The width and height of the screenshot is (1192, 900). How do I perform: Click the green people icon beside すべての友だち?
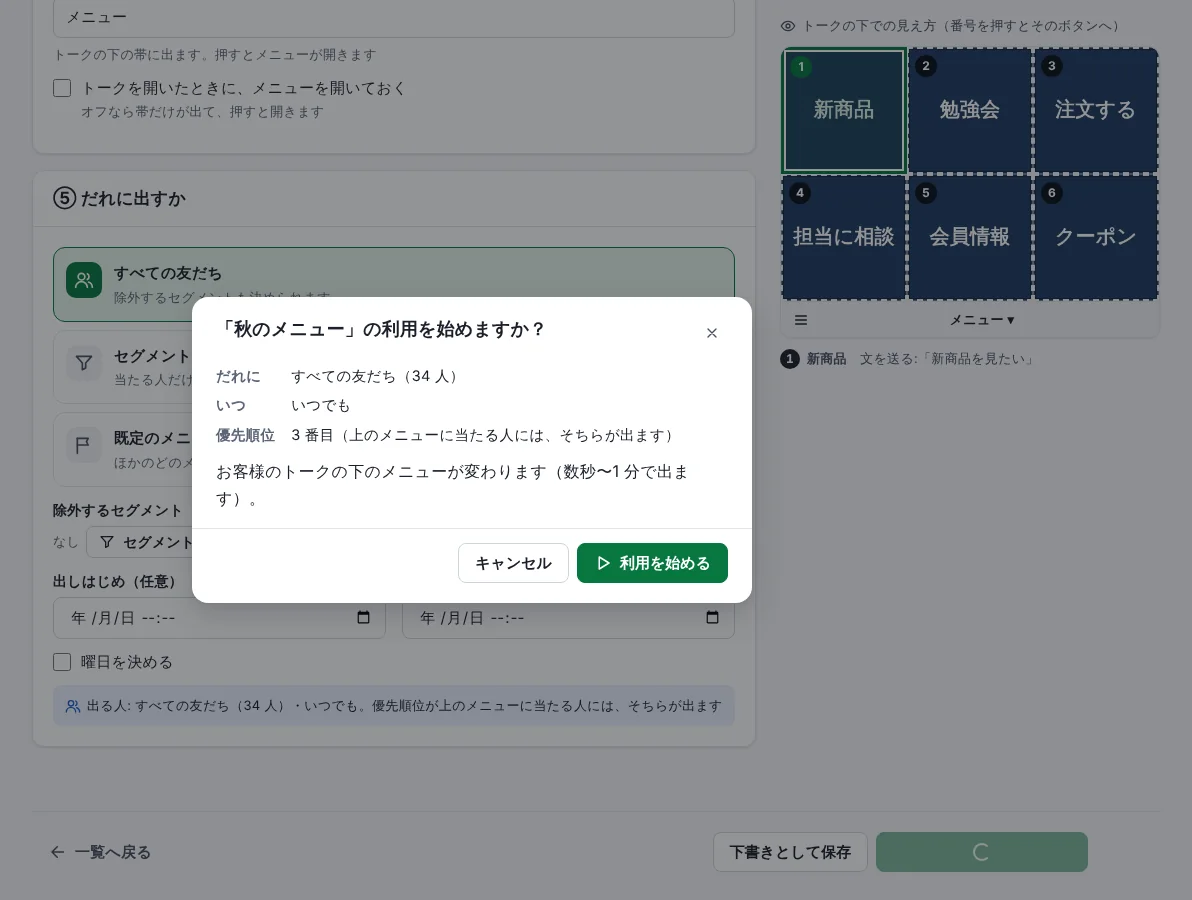84,280
